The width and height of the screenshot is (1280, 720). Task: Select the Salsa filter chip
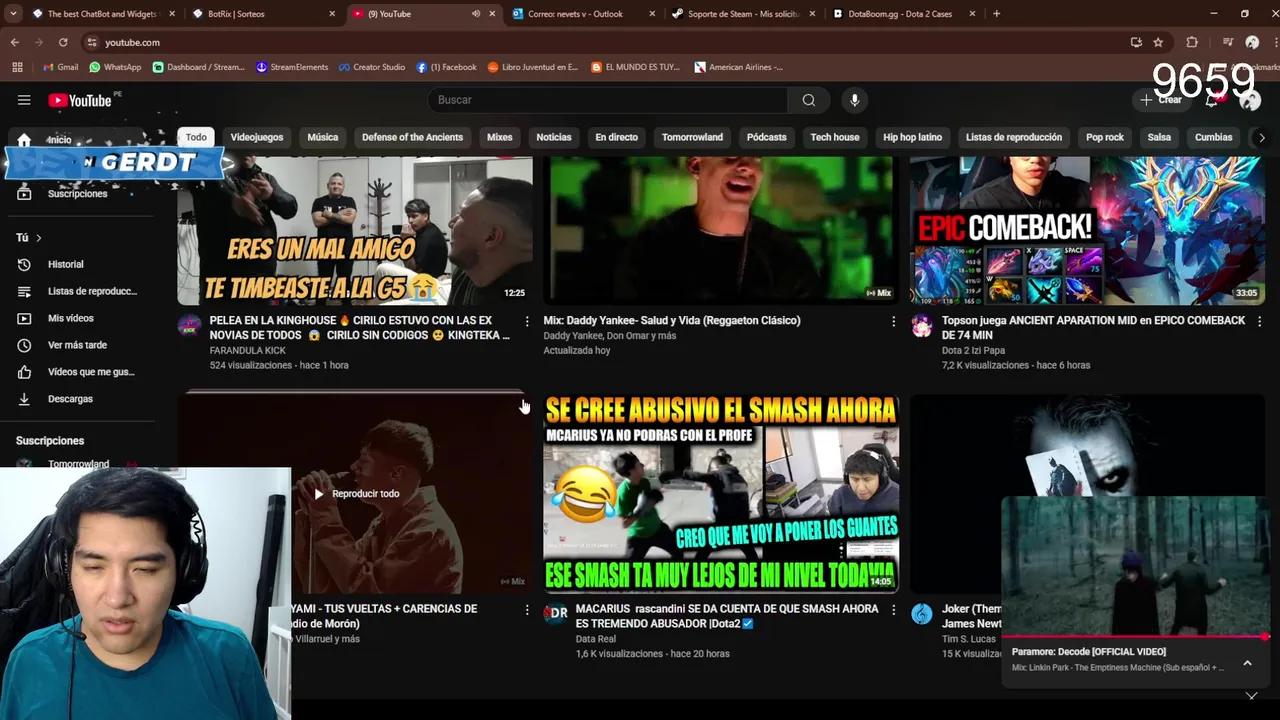pyautogui.click(x=1159, y=137)
